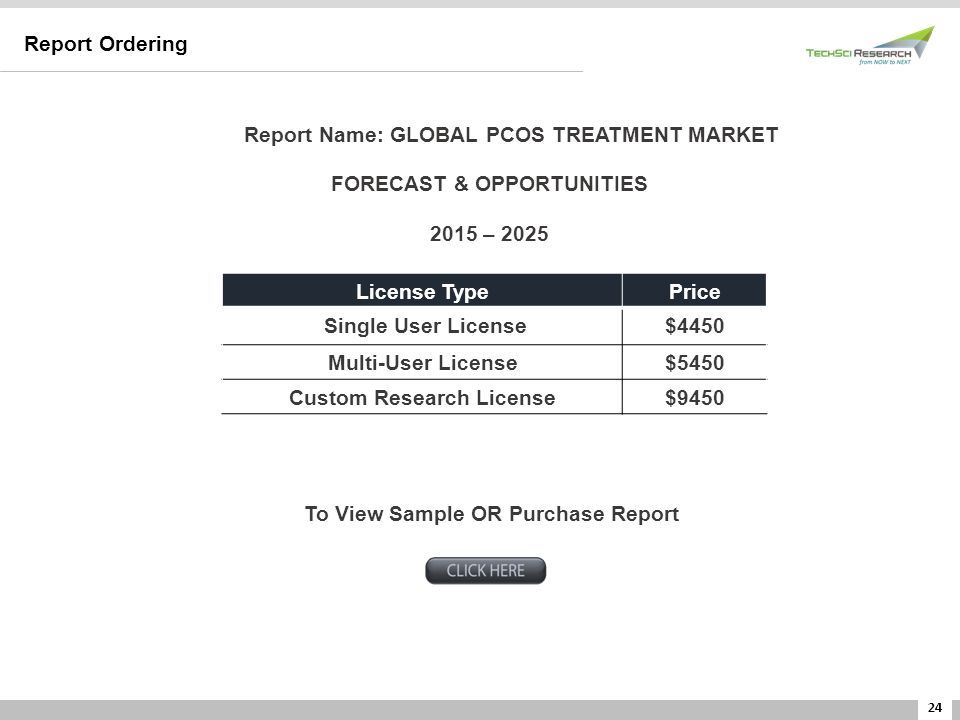This screenshot has width=960, height=720.
Task: Select the Single User License row
Action: [x=494, y=326]
